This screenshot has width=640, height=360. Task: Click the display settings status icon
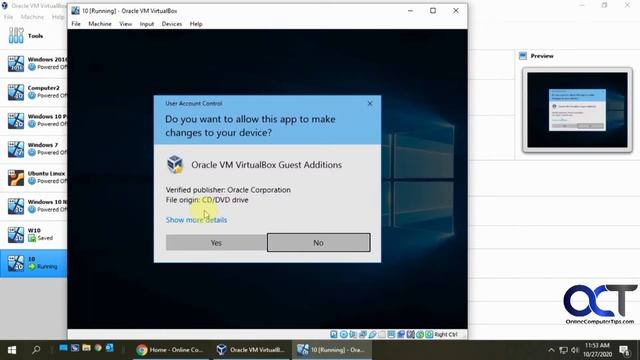tap(391, 334)
